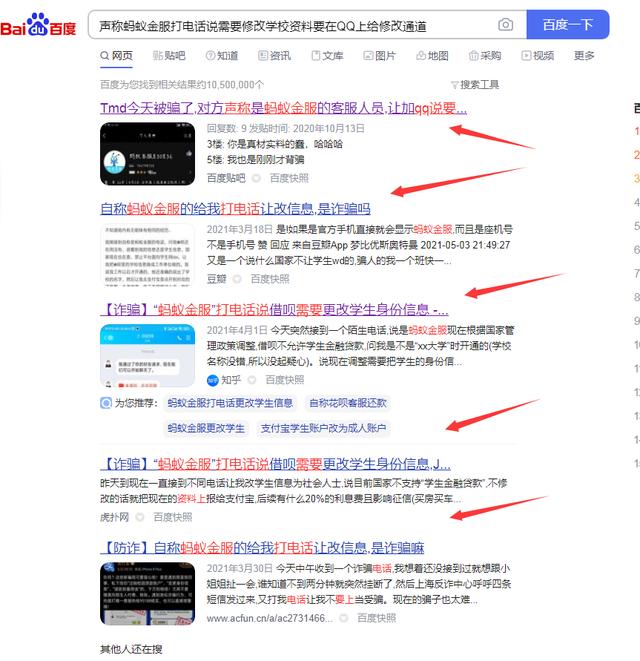The image size is (640, 661).
Task: Click verification icon beside 百度贴吧
Action: (256, 178)
